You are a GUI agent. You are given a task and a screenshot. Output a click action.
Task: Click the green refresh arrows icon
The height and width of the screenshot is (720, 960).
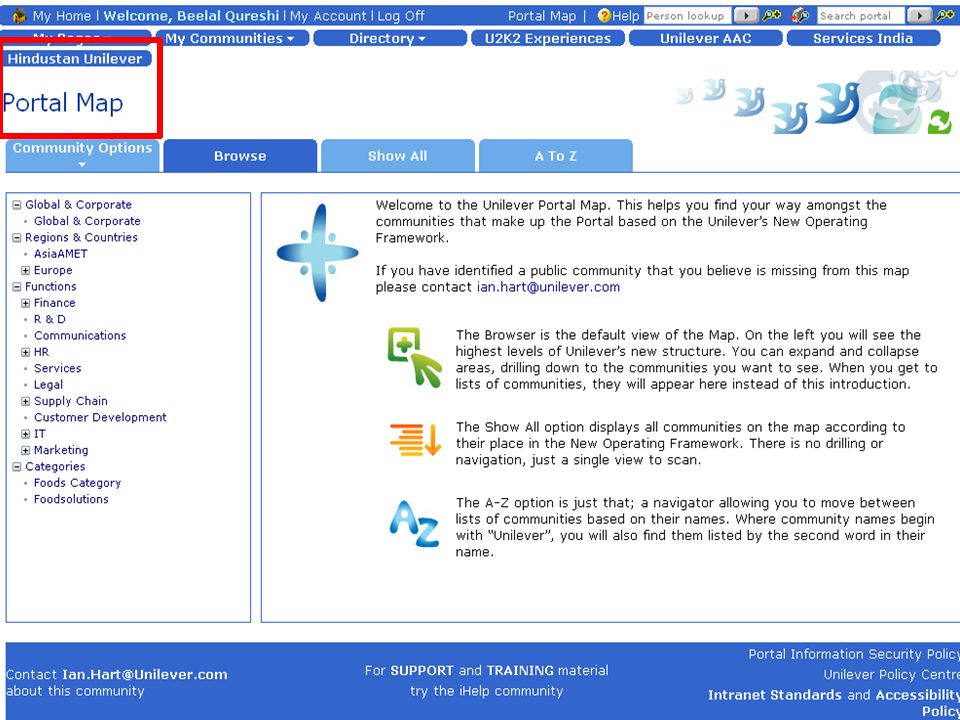click(x=939, y=122)
